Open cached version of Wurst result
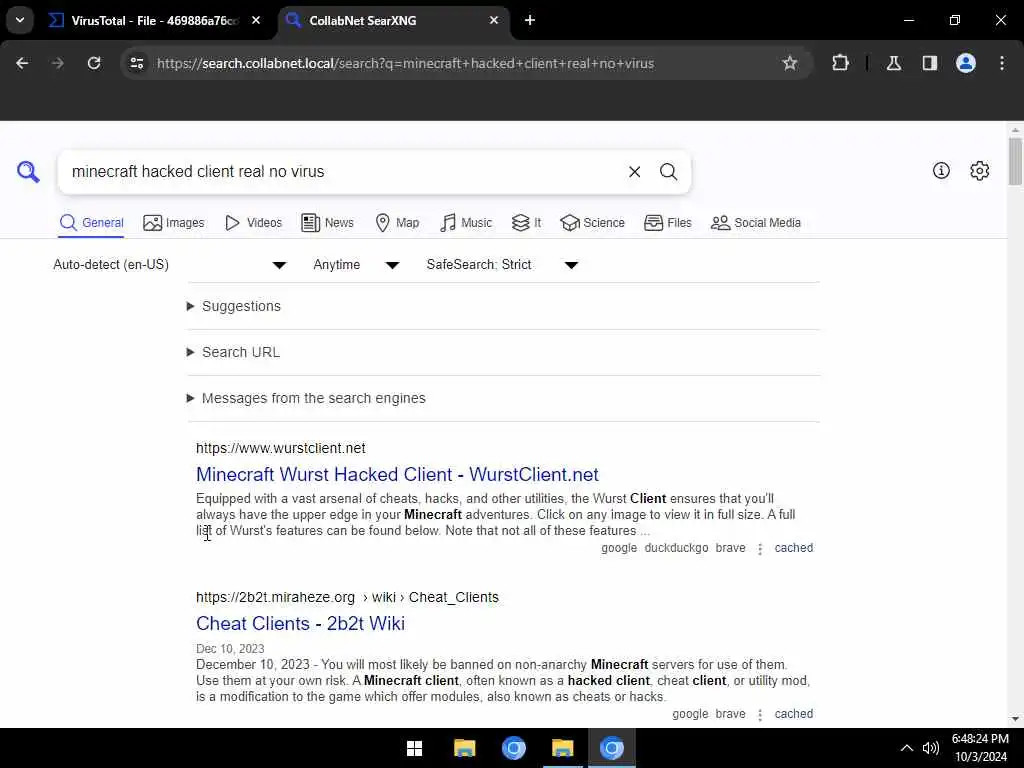The height and width of the screenshot is (768, 1024). click(793, 548)
